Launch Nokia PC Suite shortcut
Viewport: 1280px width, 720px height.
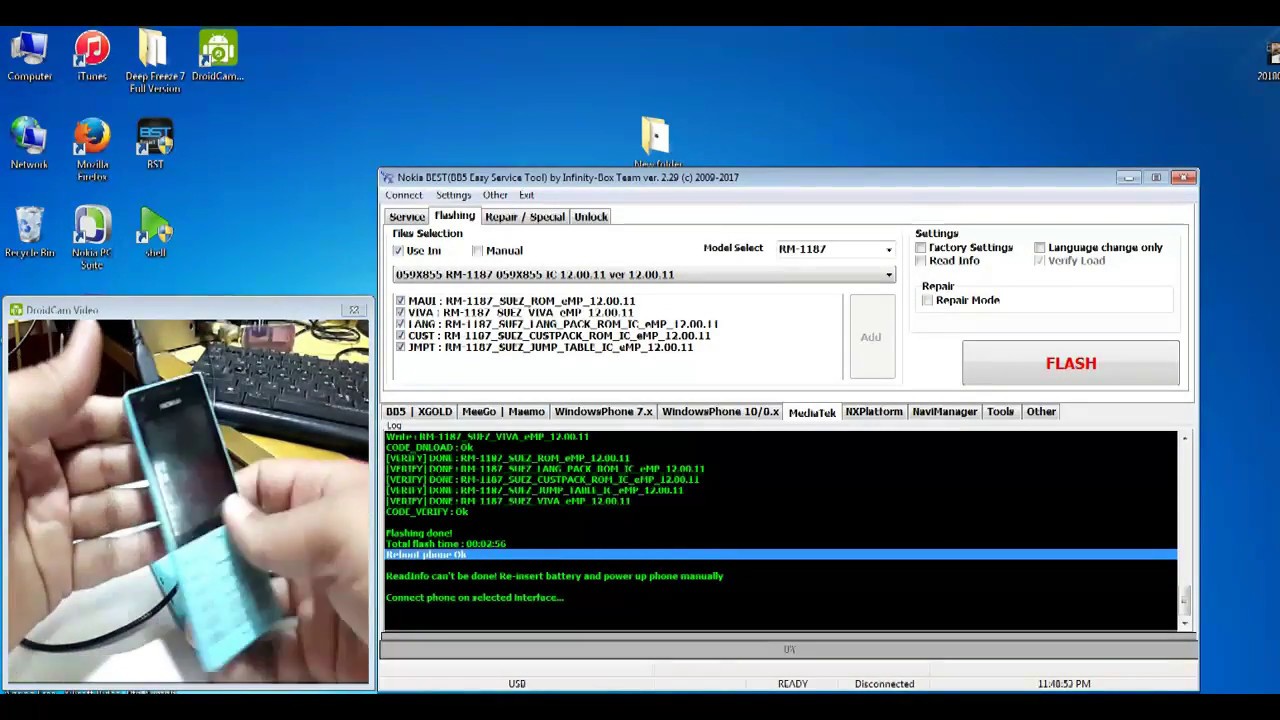coord(92,238)
